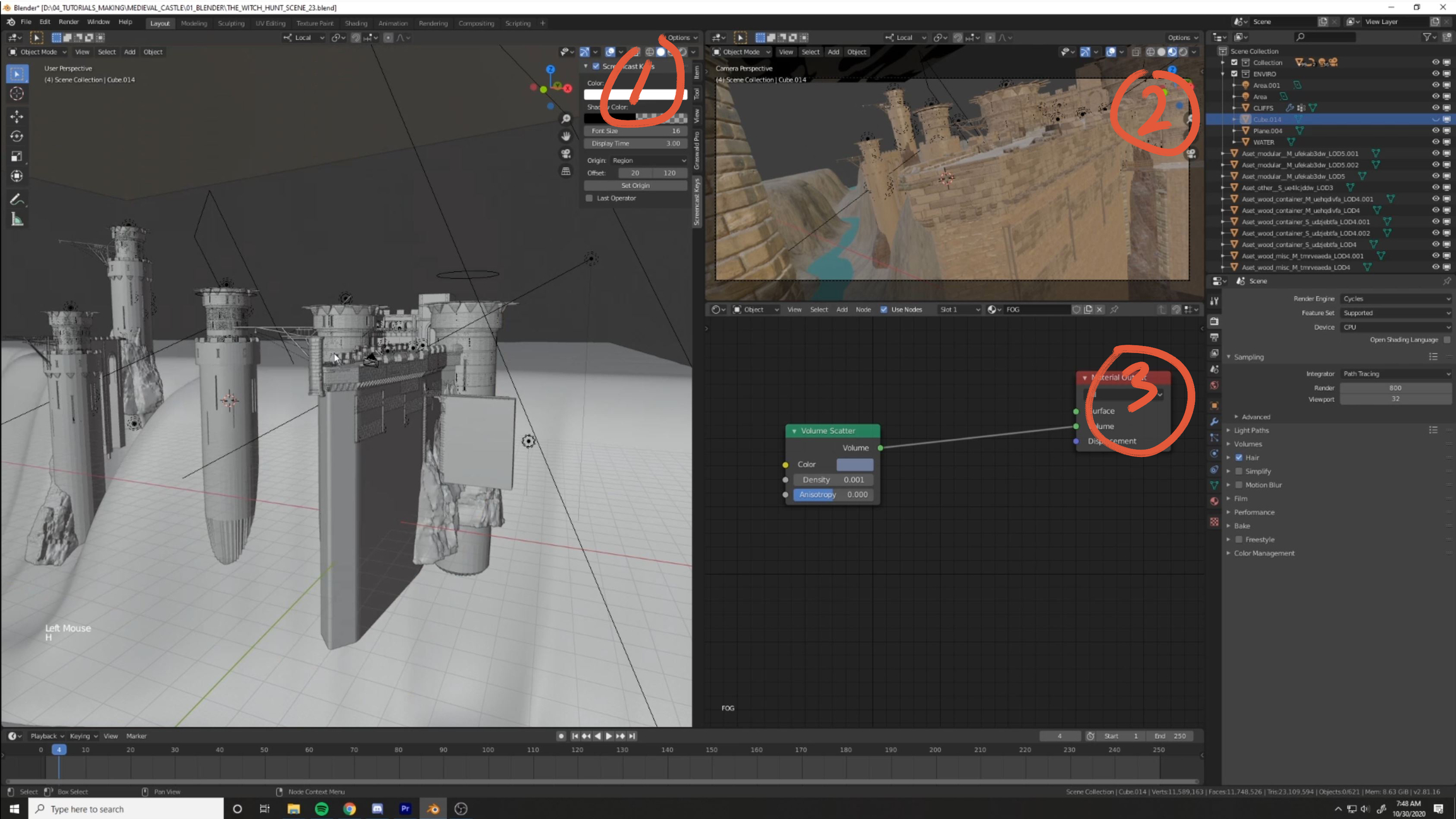Select the Move tool
Image resolution: width=1456 pixels, height=819 pixels.
17,116
